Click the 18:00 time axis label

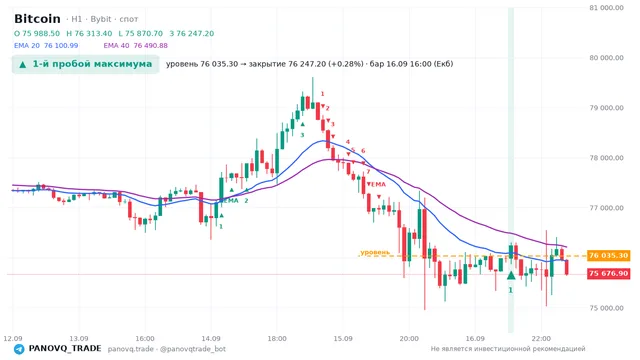tap(277, 339)
